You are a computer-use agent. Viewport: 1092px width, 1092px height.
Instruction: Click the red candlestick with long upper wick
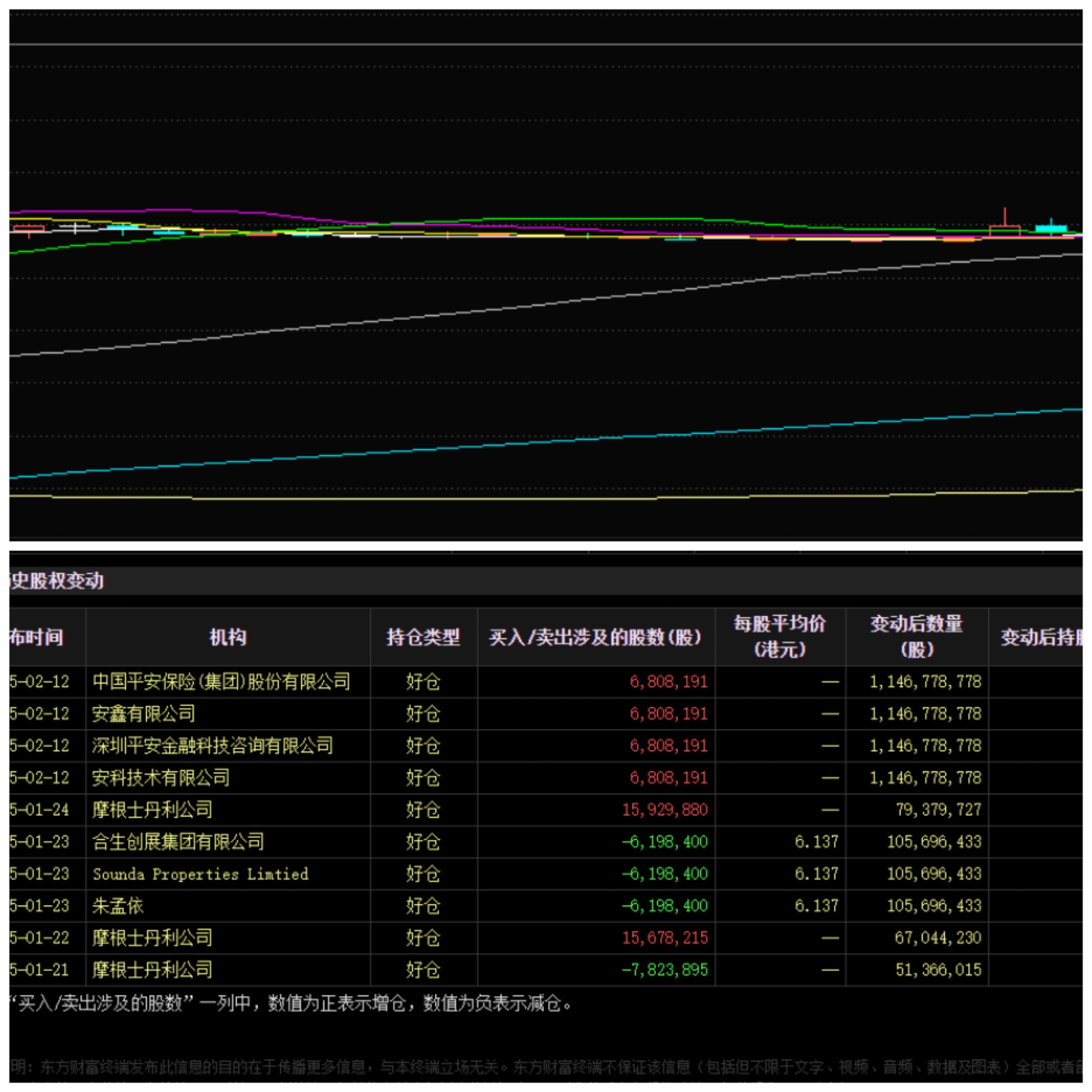(x=1005, y=230)
